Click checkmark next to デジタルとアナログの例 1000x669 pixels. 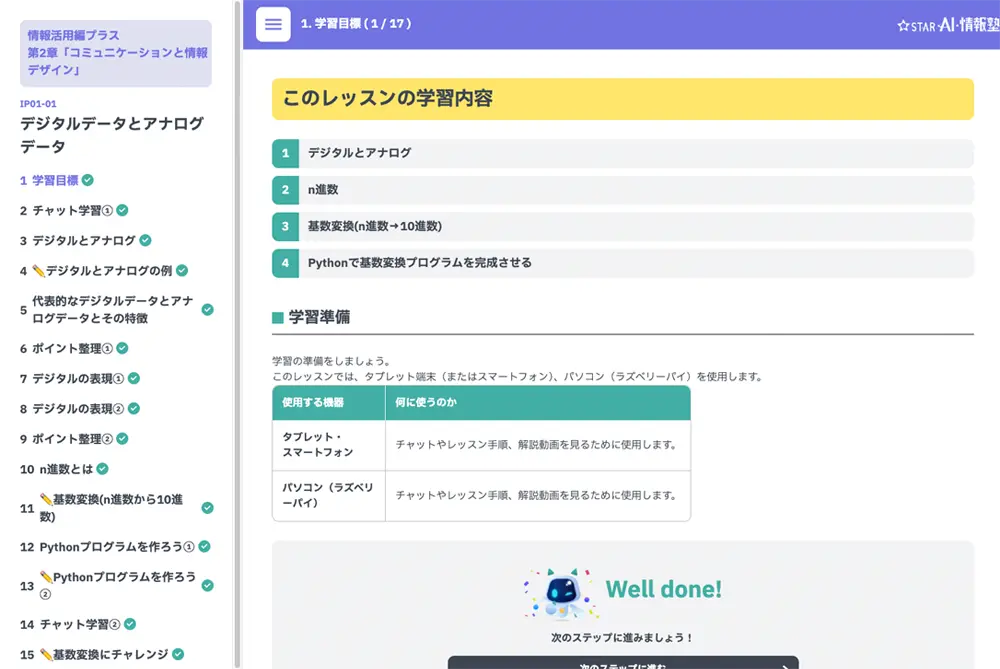pyautogui.click(x=182, y=270)
